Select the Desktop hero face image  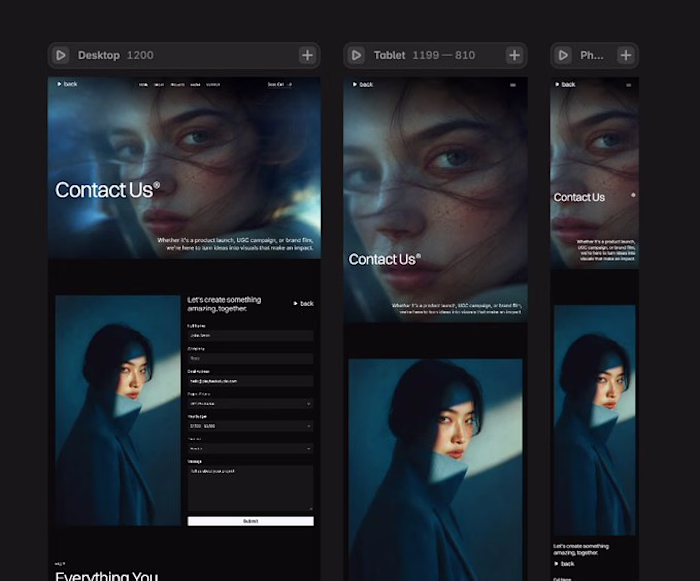[x=184, y=168]
